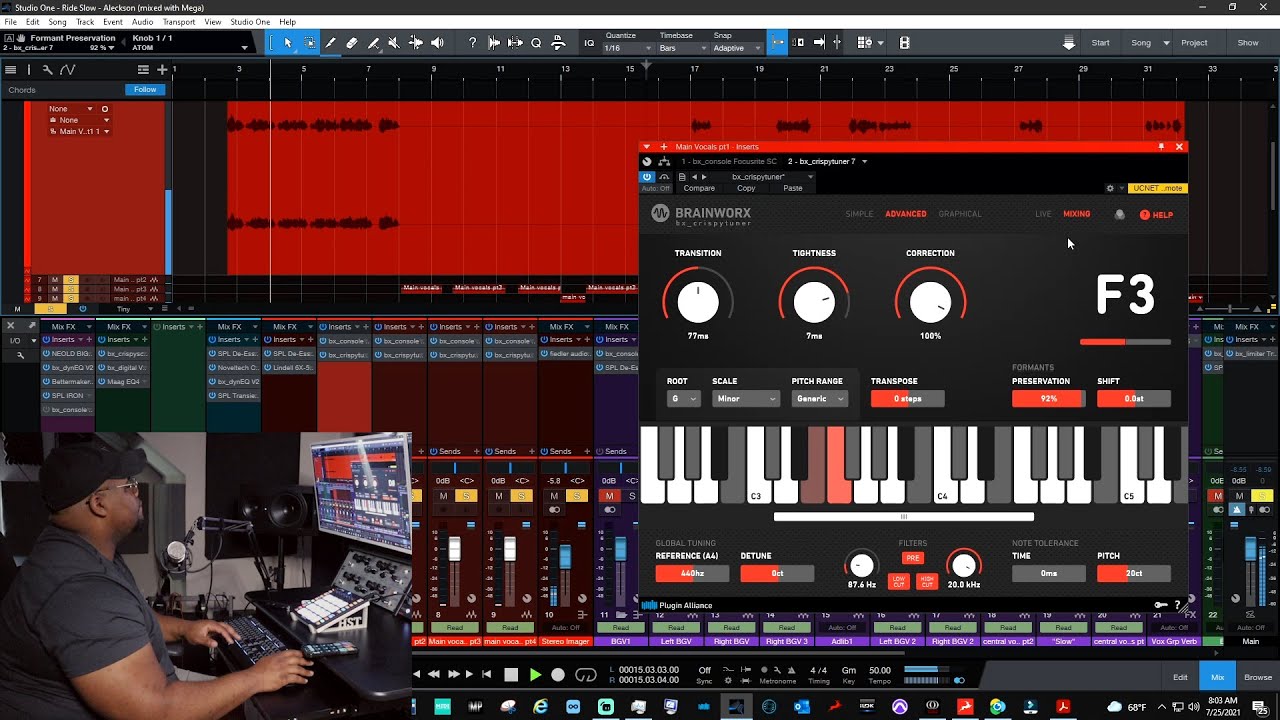Start playback with the green Play button
This screenshot has width=1280, height=720.
535,675
